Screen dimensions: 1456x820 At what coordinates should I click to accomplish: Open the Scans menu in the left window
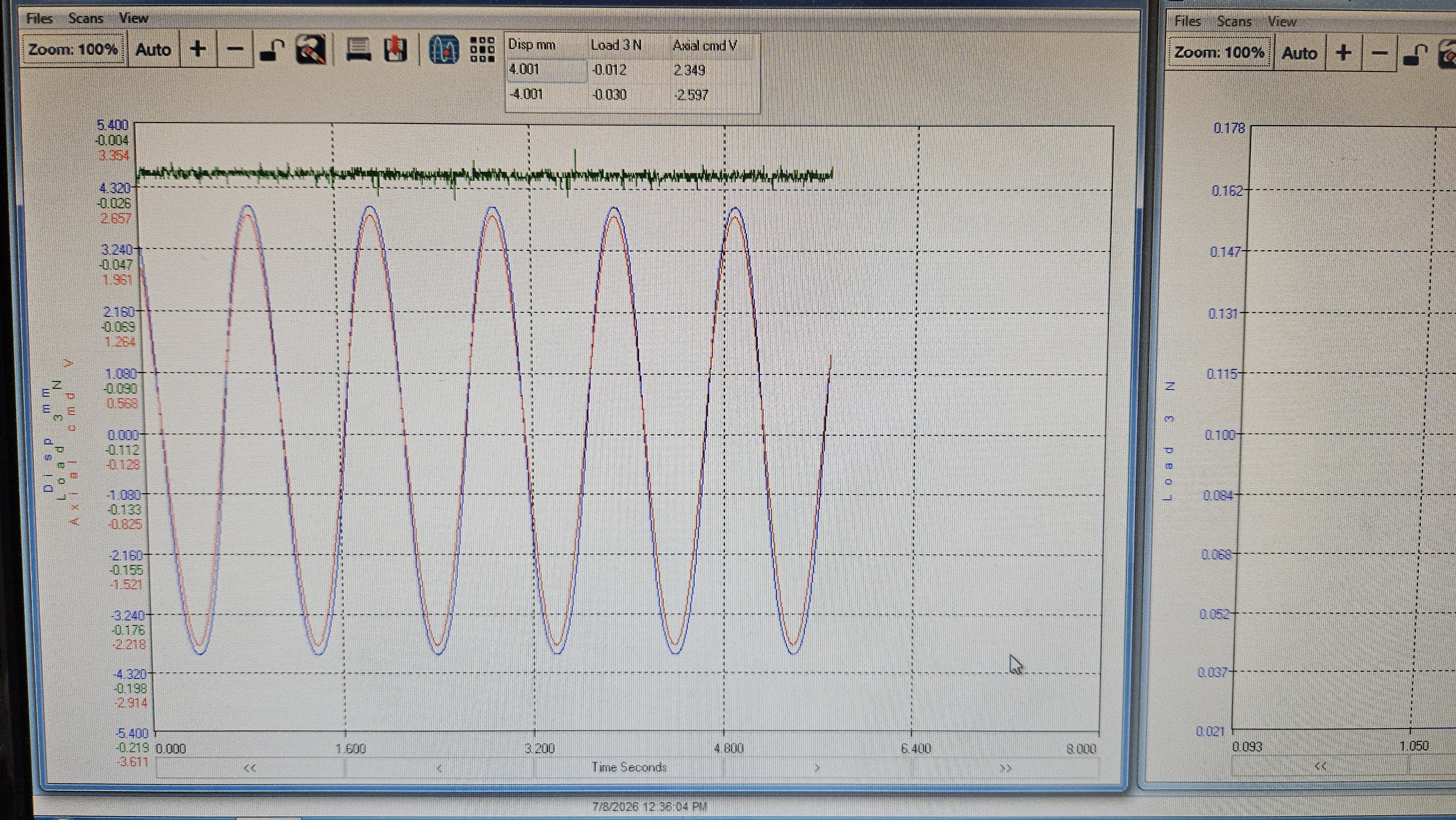(x=86, y=18)
